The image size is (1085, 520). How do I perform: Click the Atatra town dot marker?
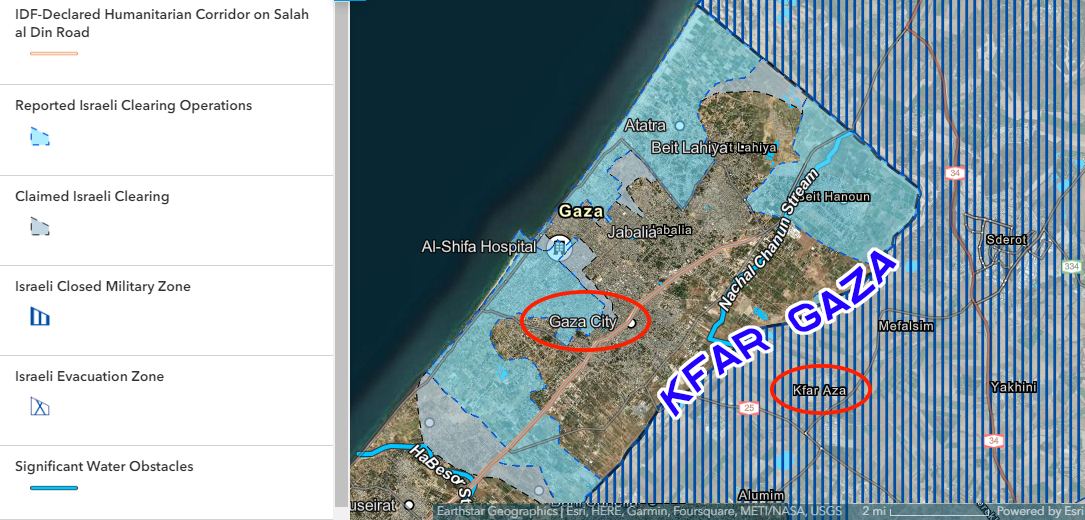point(680,126)
